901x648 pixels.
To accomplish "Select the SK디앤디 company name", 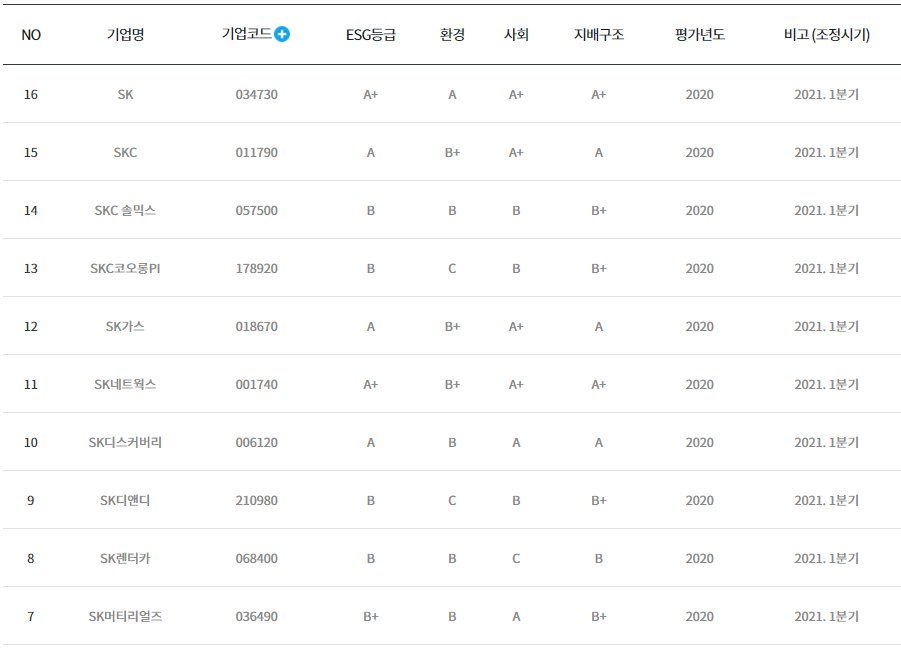I will (125, 500).
